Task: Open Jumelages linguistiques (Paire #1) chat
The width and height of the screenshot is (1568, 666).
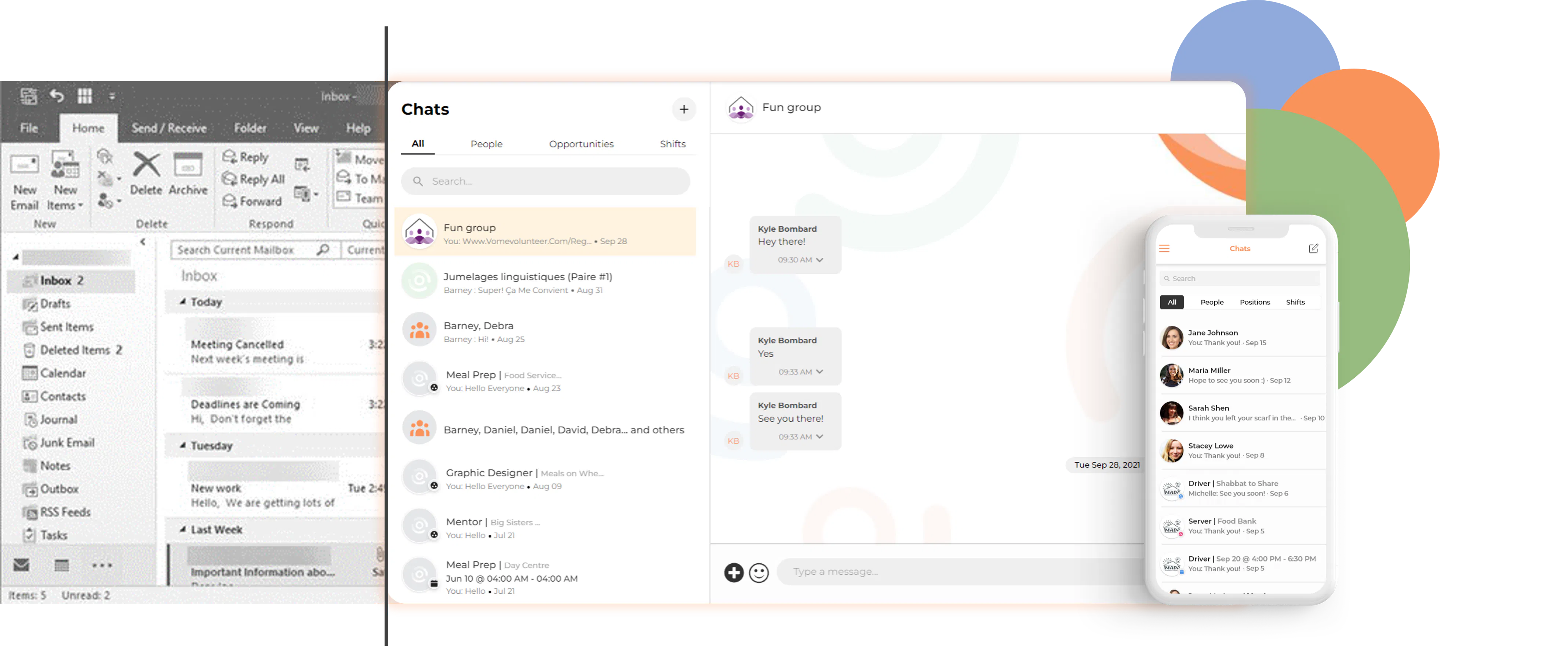Action: pyautogui.click(x=545, y=281)
